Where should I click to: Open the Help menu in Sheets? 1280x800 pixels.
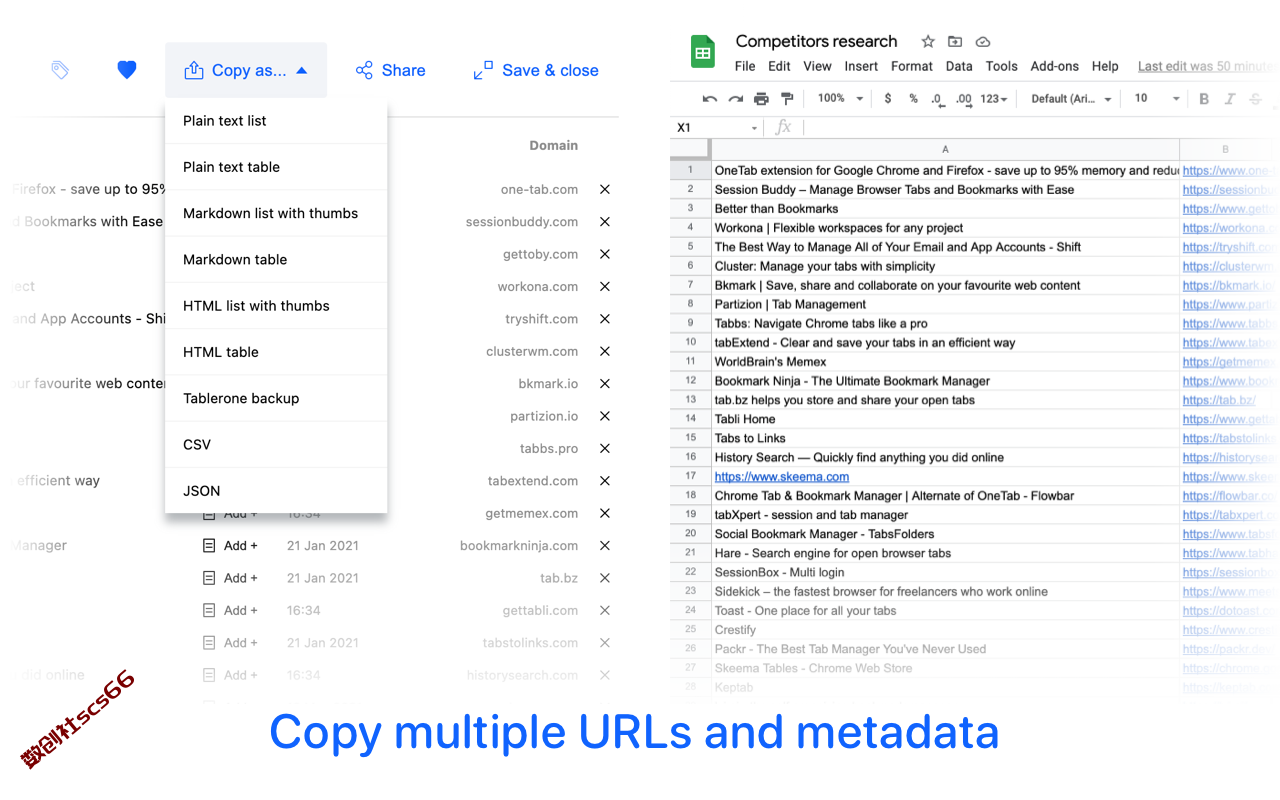coord(1105,66)
